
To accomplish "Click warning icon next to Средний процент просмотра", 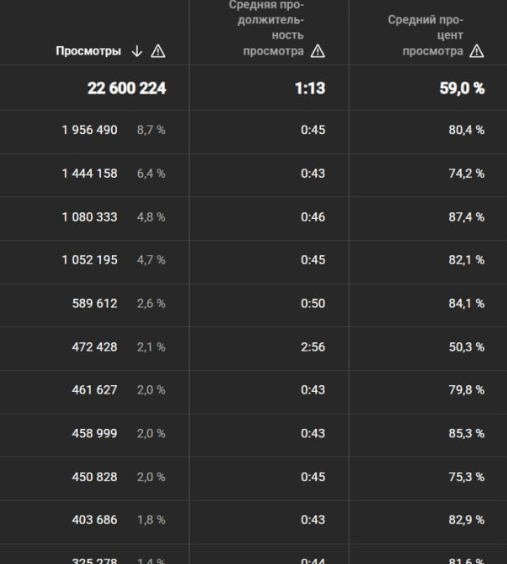I will coord(477,51).
